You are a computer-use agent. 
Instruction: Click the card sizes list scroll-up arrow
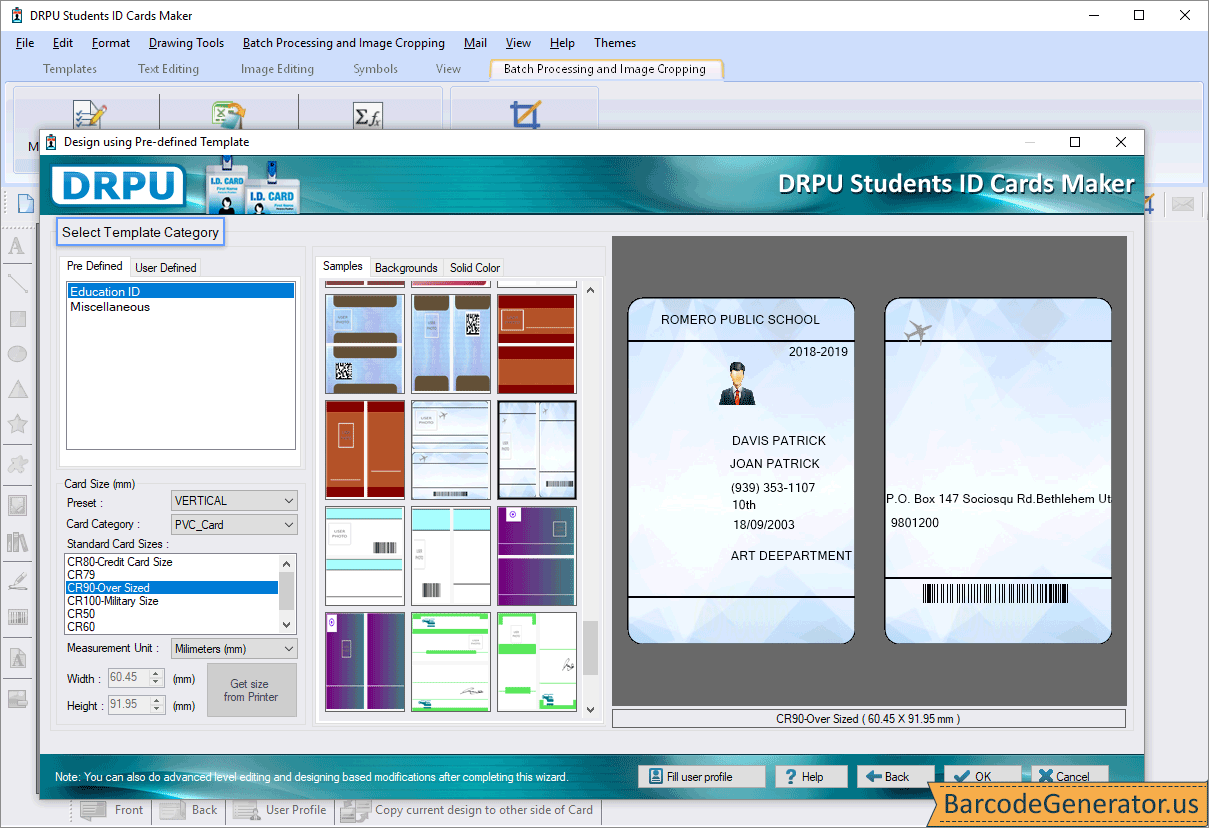288,562
